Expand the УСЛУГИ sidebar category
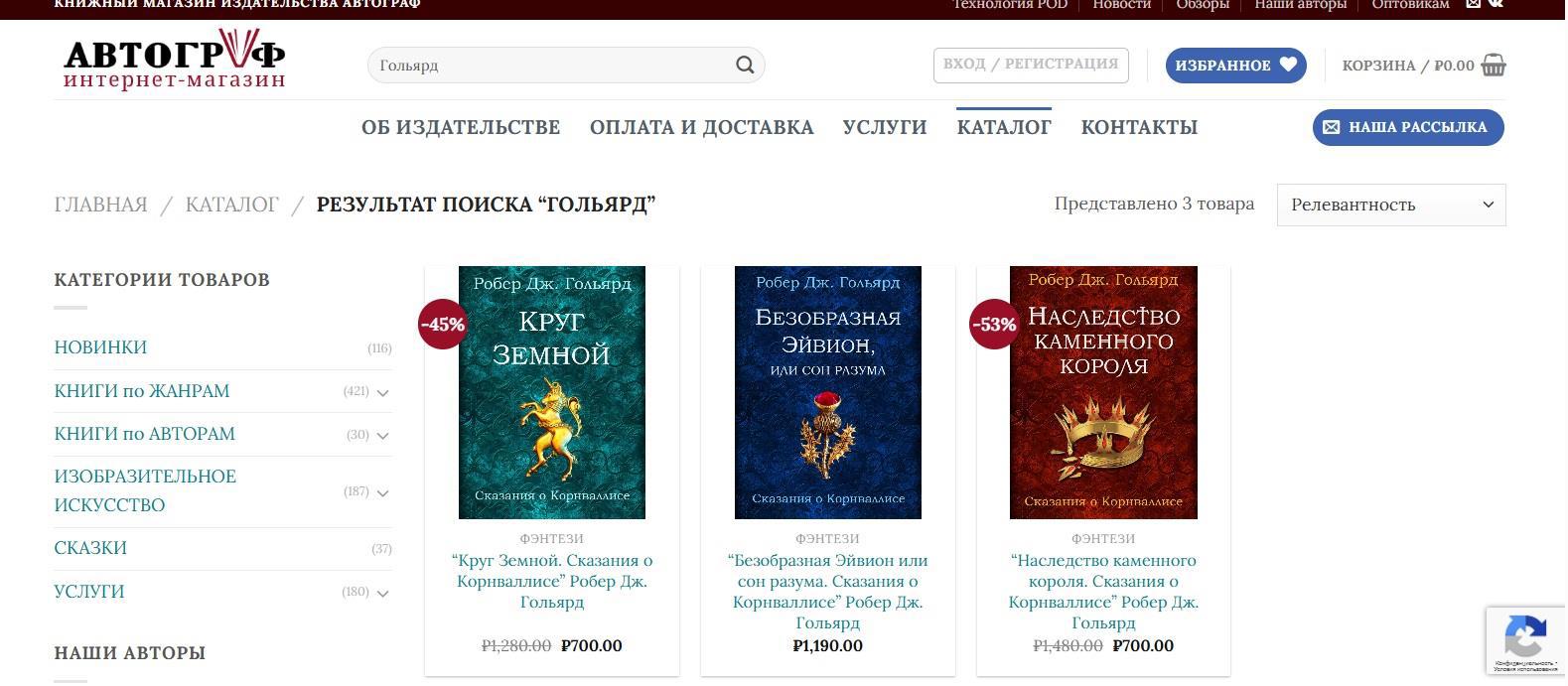 (x=382, y=593)
